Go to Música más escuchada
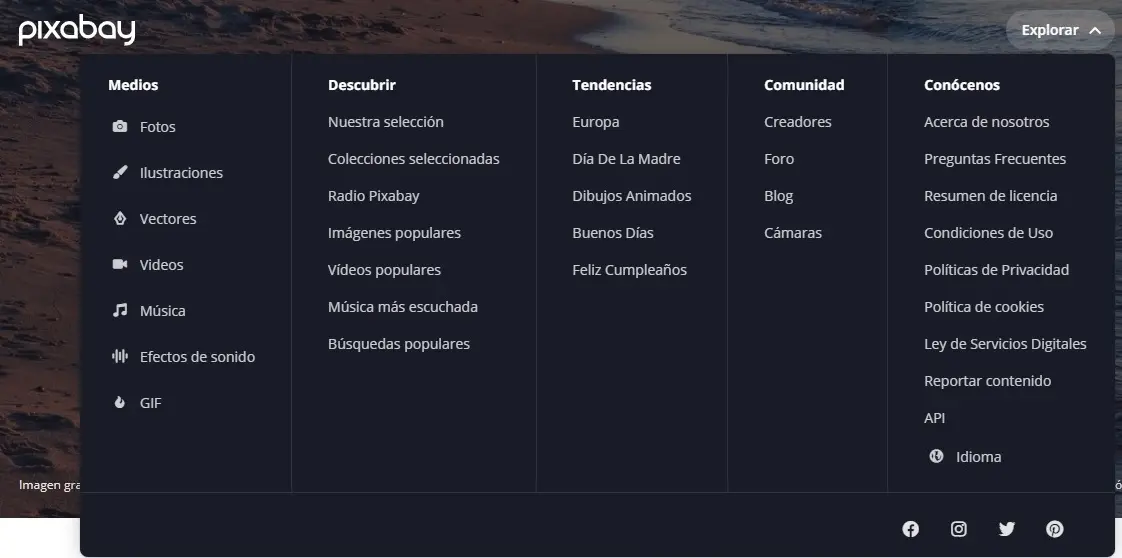This screenshot has height=558, width=1122. (x=403, y=307)
